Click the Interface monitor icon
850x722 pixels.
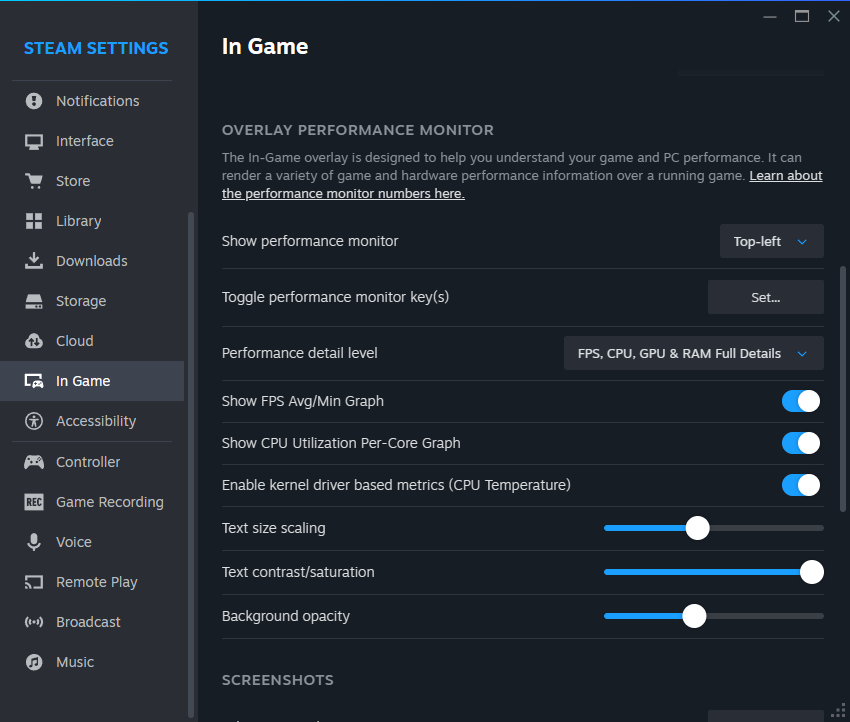(34, 141)
